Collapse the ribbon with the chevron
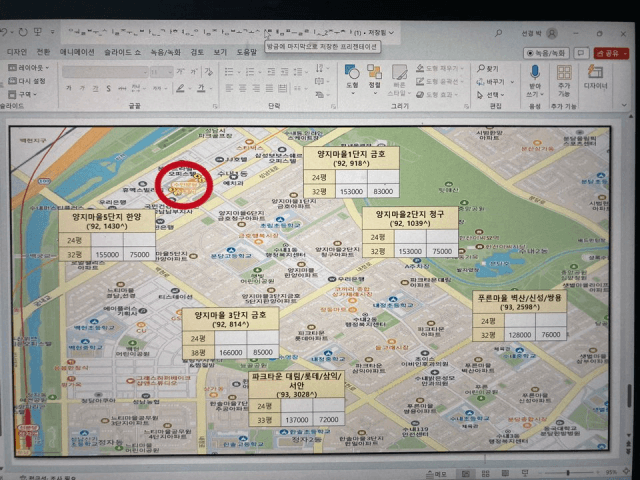This screenshot has width=640, height=480. (x=624, y=105)
